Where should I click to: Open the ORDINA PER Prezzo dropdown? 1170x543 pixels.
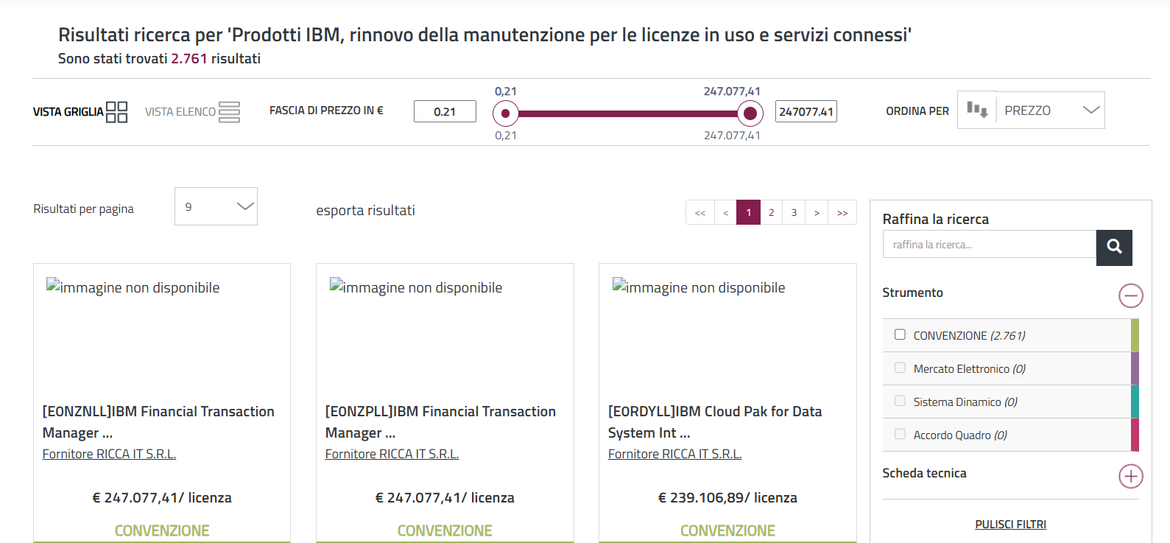1051,110
